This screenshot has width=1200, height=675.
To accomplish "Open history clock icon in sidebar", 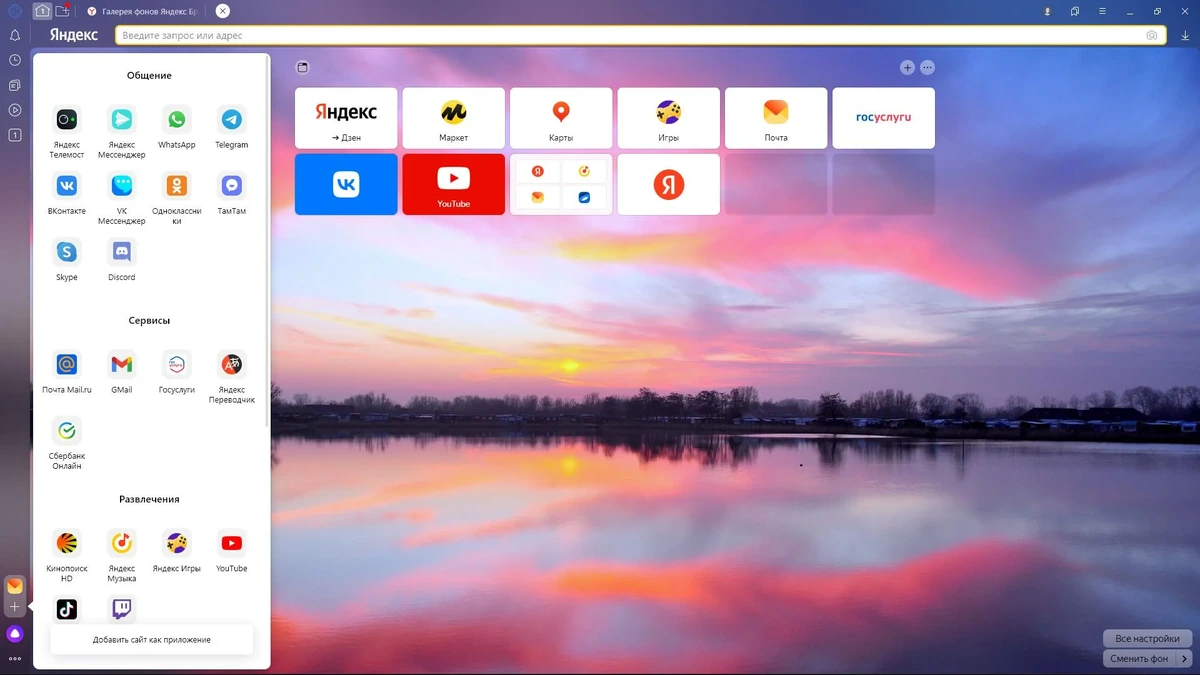I will click(x=15, y=60).
